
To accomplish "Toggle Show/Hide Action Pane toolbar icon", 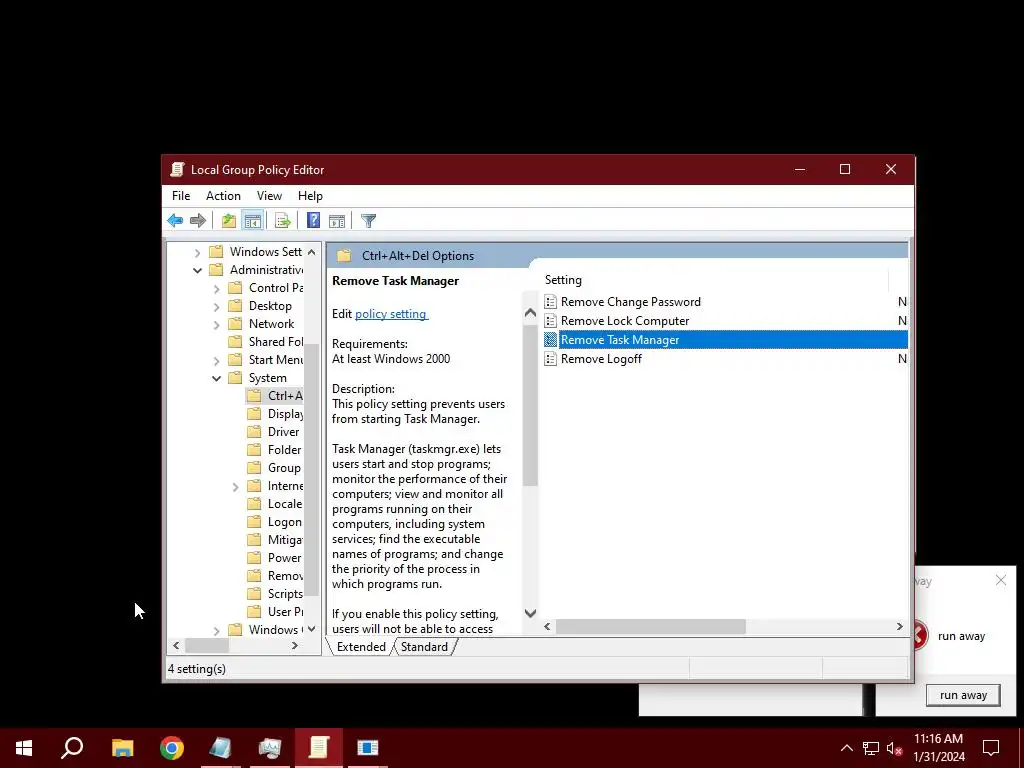I will [x=337, y=221].
